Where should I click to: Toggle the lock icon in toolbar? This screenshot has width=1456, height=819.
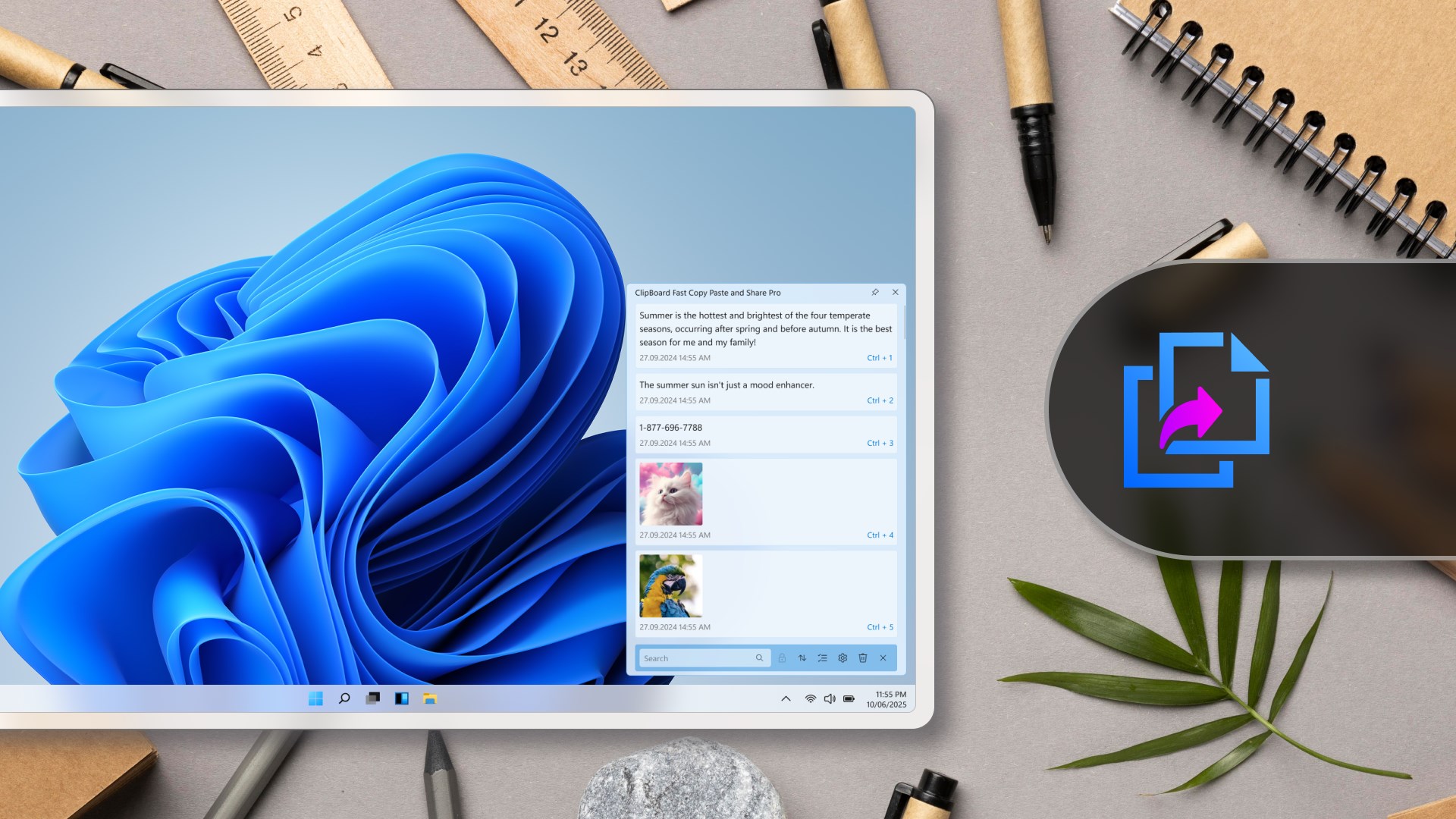(x=782, y=658)
